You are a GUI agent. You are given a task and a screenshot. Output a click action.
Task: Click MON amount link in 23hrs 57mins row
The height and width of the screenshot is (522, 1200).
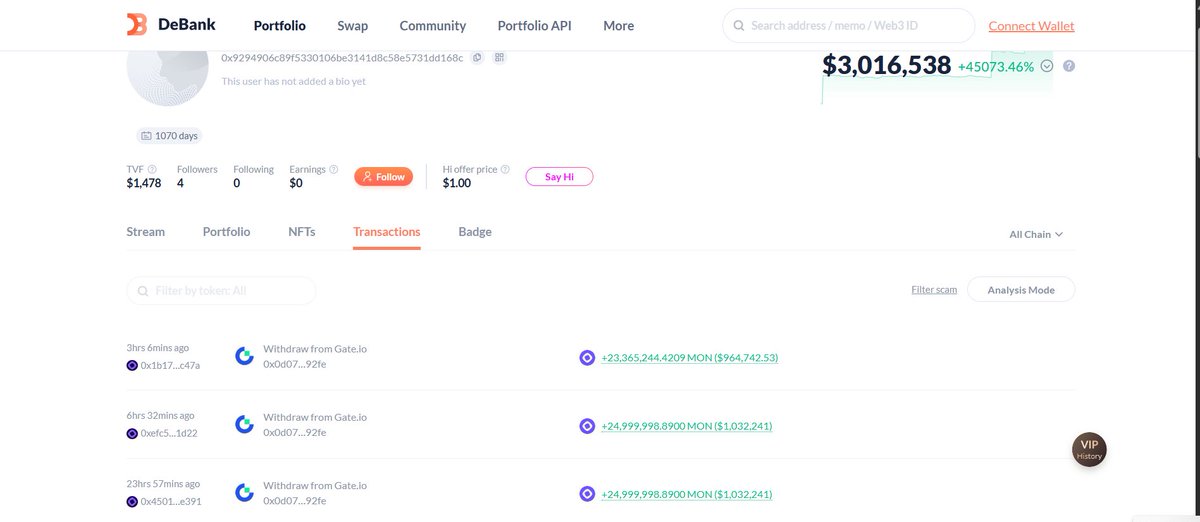point(686,494)
